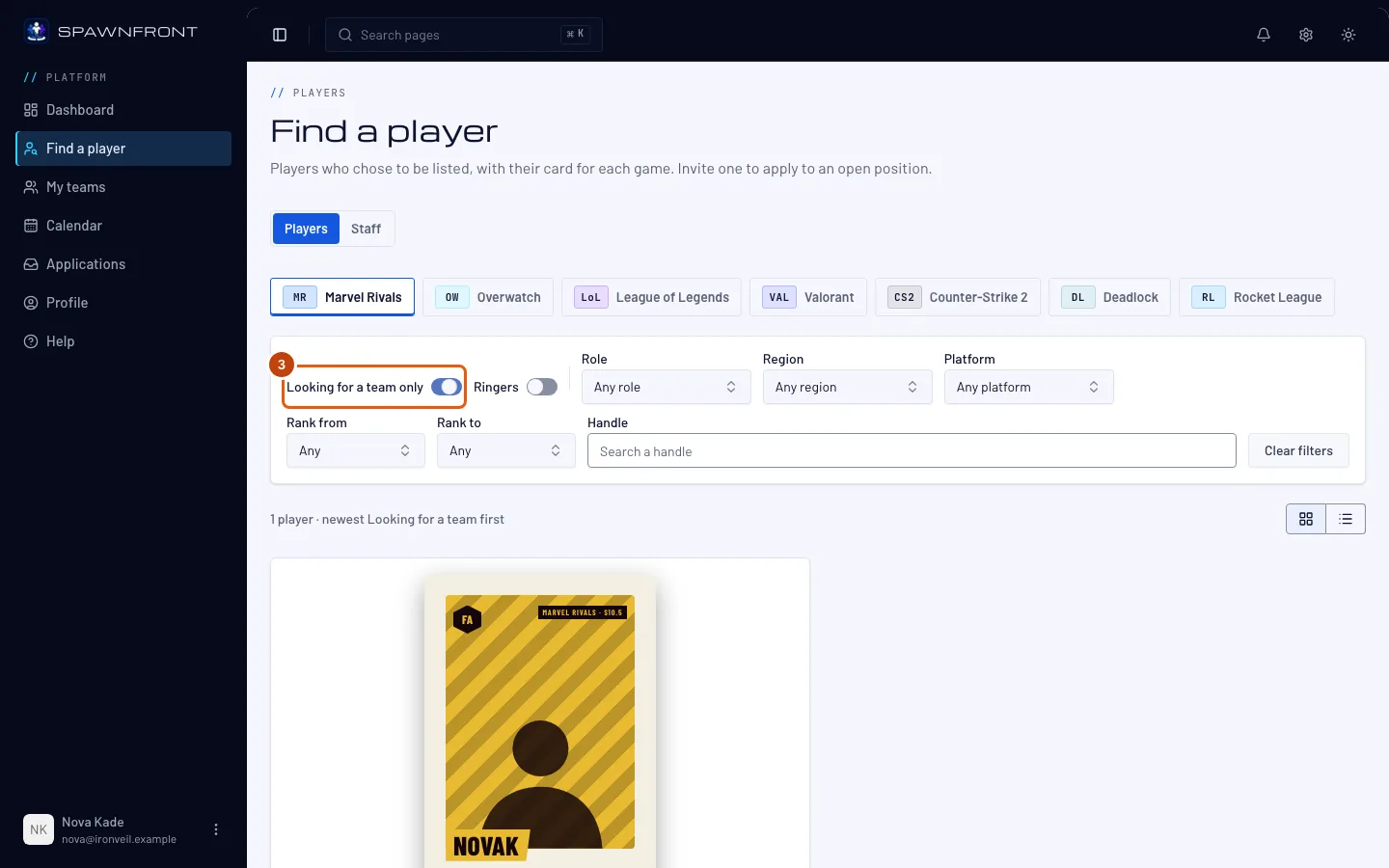Go to Dashboard in sidebar
This screenshot has height=868, width=1389.
123,110
